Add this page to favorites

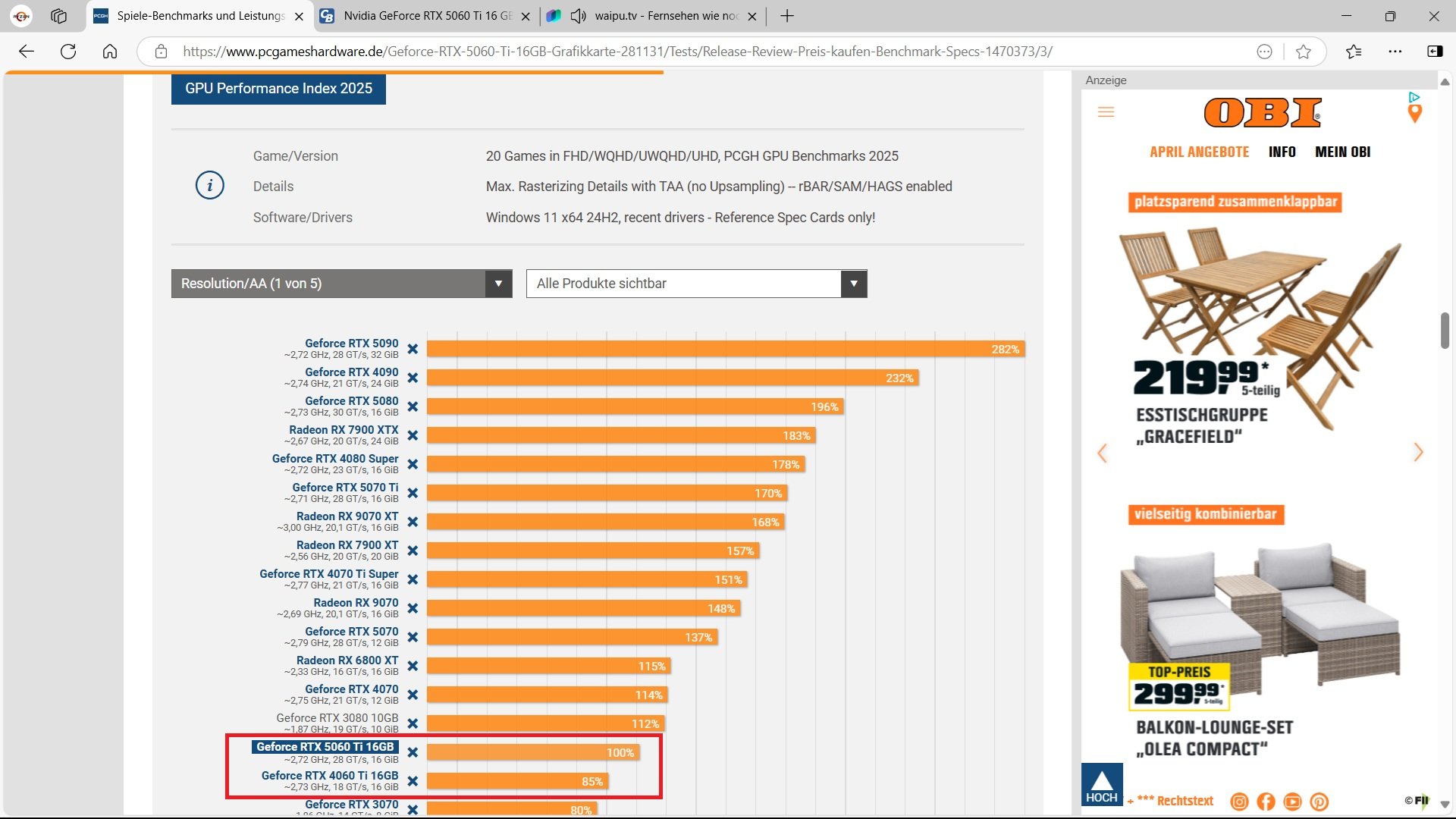(x=1304, y=52)
